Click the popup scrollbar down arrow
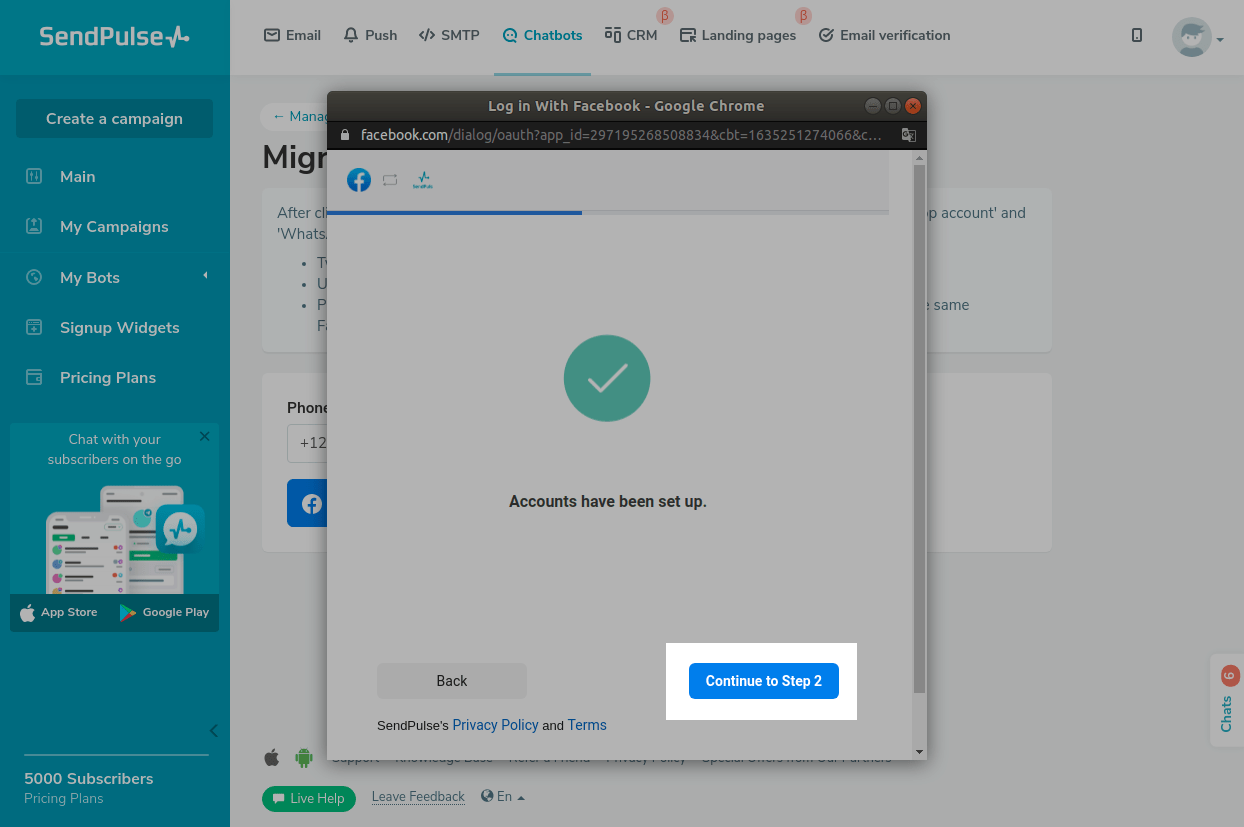Screen dimensions: 1244x827 tap(919, 752)
